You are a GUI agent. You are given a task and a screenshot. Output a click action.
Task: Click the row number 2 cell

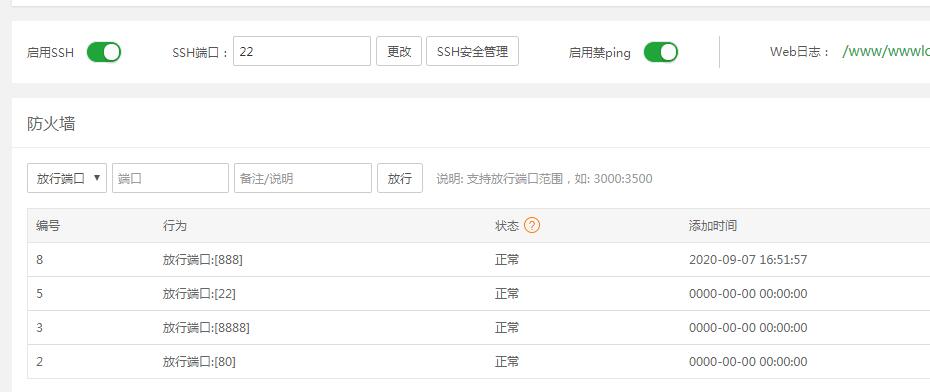point(39,361)
